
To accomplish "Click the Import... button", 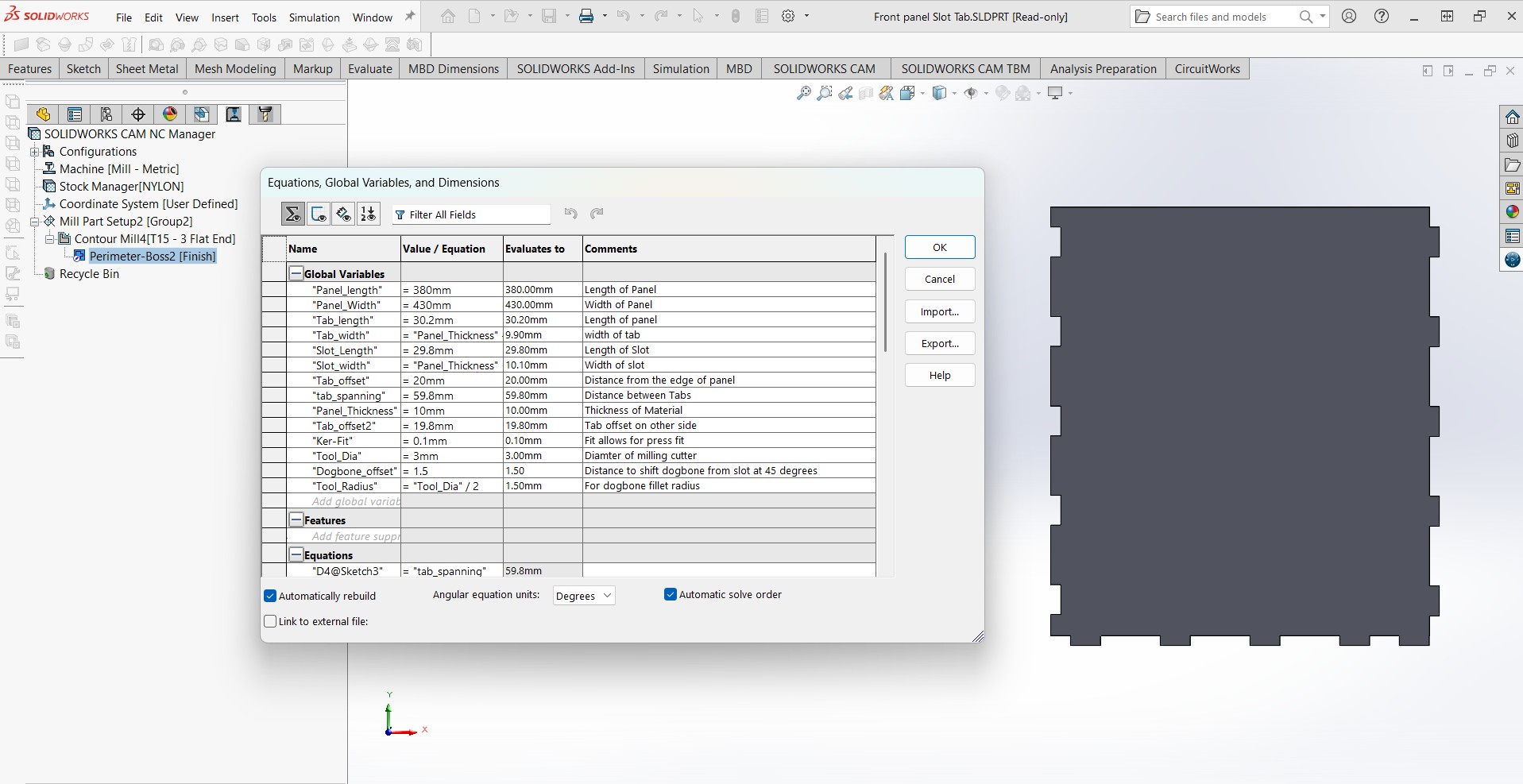I will pos(940,311).
